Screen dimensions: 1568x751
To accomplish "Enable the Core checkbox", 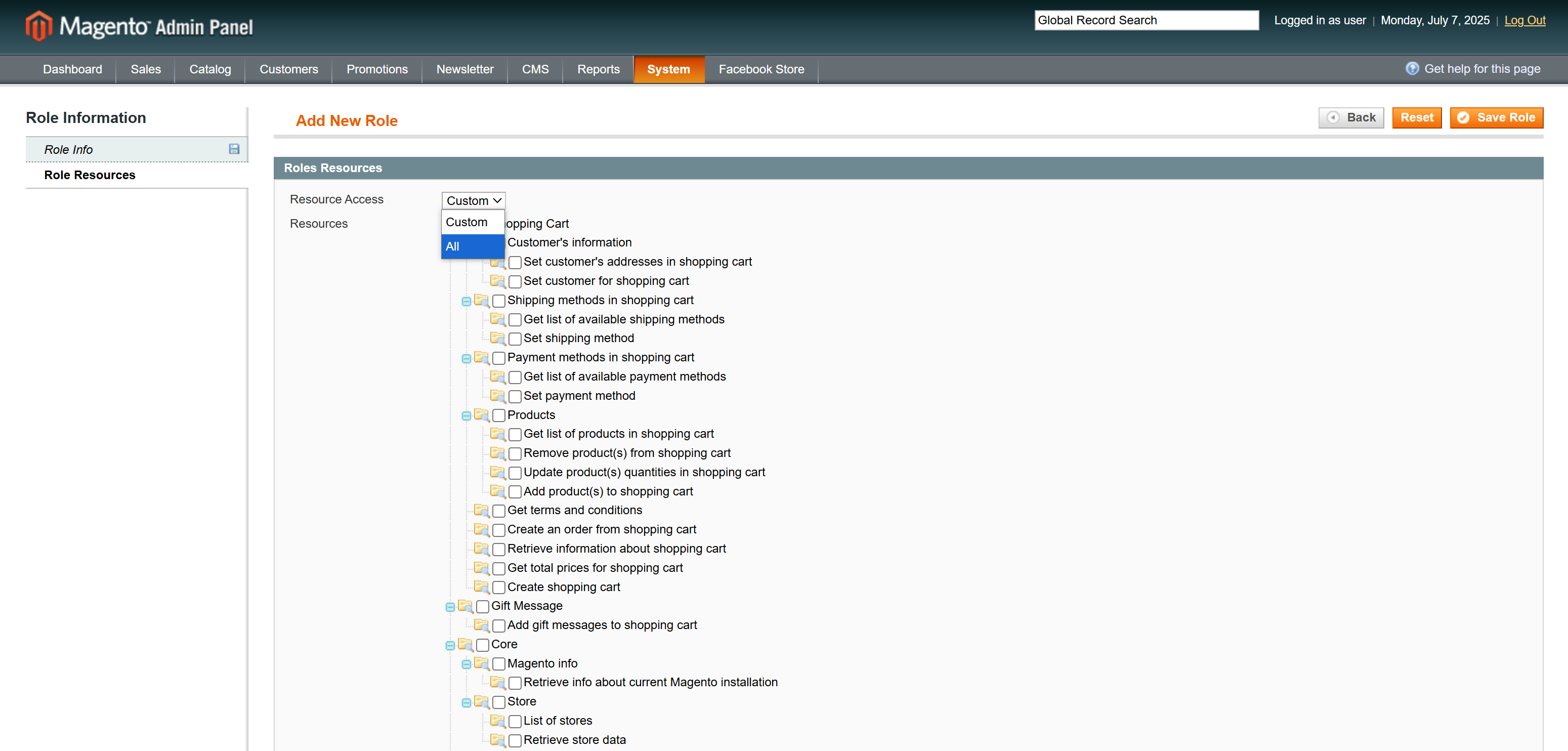I will click(x=483, y=645).
